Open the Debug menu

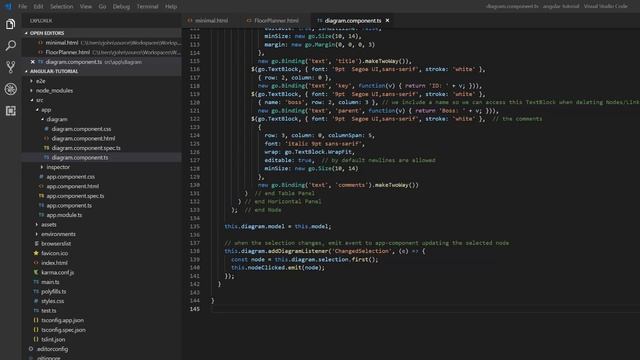point(121,7)
